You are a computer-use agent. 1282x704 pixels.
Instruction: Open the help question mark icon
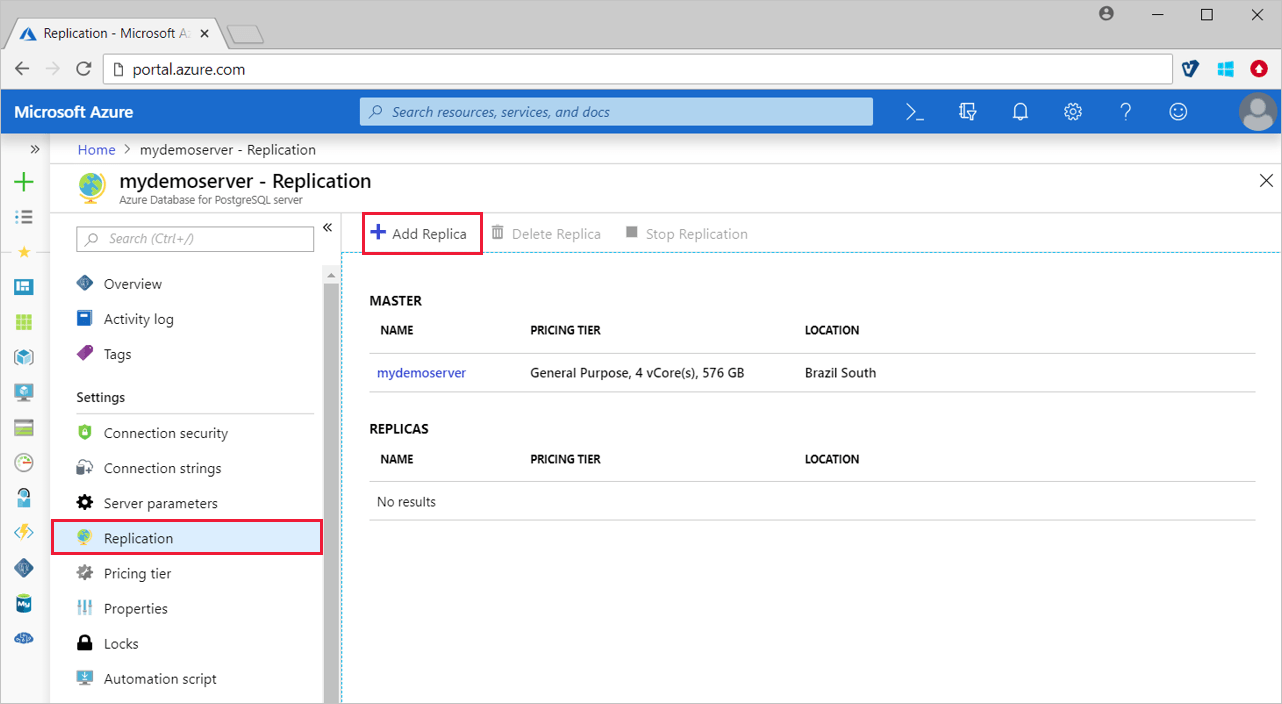tap(1125, 111)
